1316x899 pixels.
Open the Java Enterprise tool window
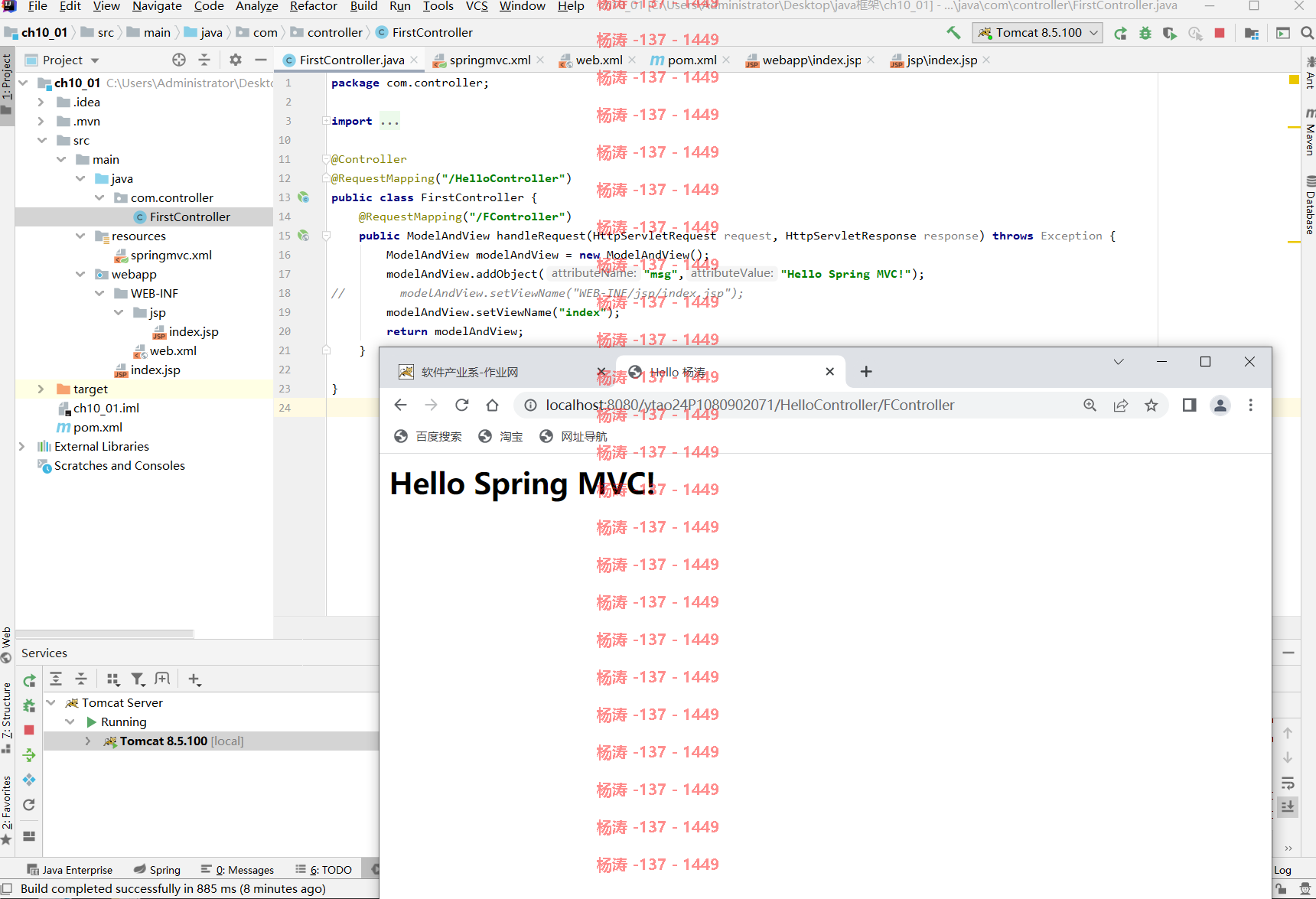[x=70, y=870]
